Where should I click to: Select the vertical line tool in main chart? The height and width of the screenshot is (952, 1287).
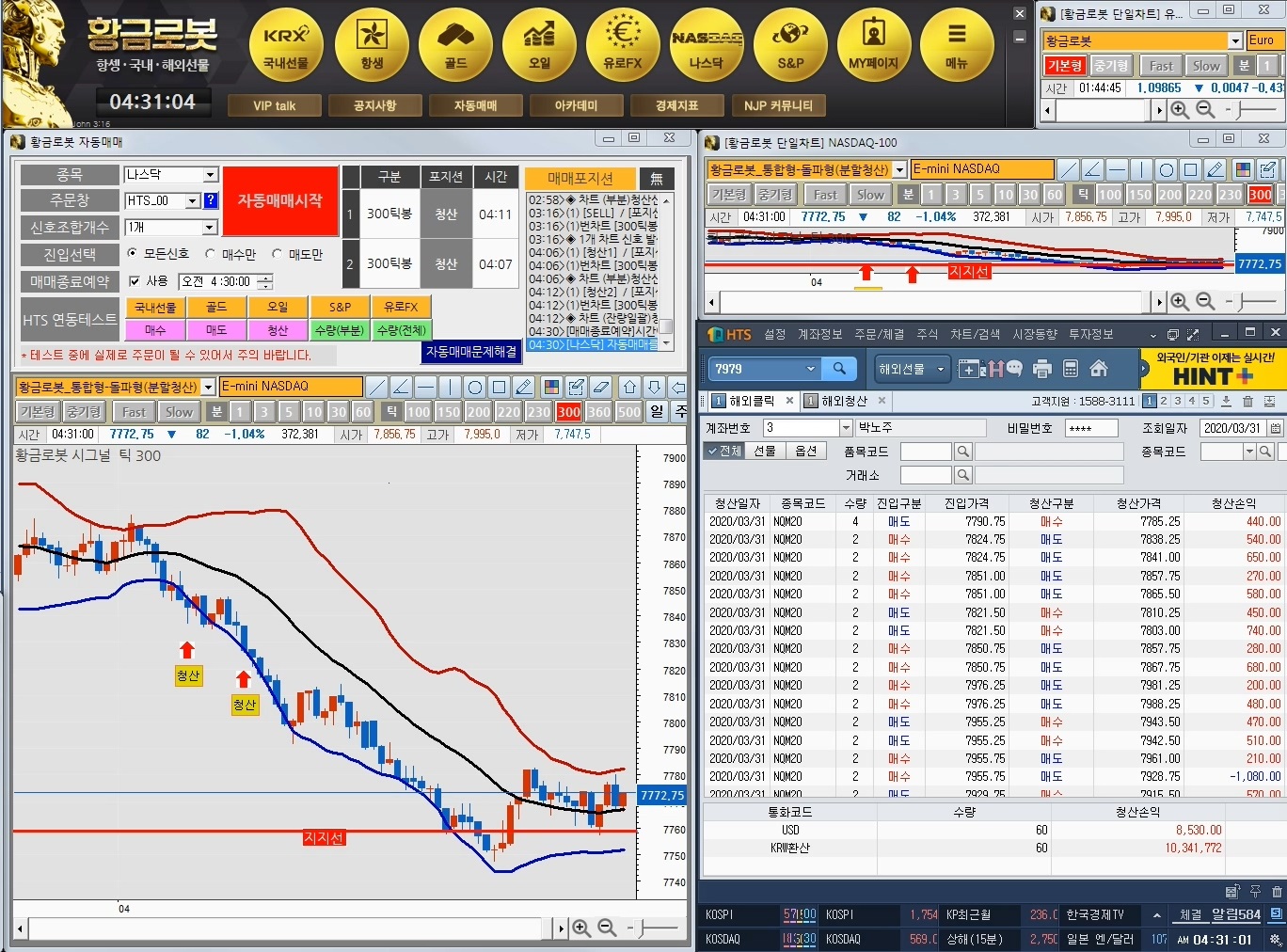[x=450, y=387]
